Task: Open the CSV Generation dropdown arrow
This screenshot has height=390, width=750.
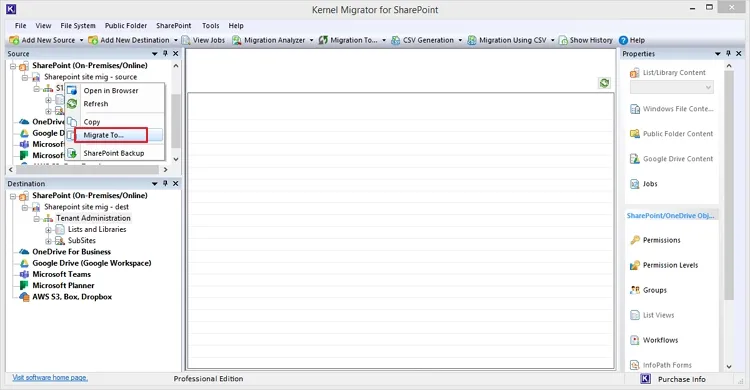Action: (x=460, y=40)
